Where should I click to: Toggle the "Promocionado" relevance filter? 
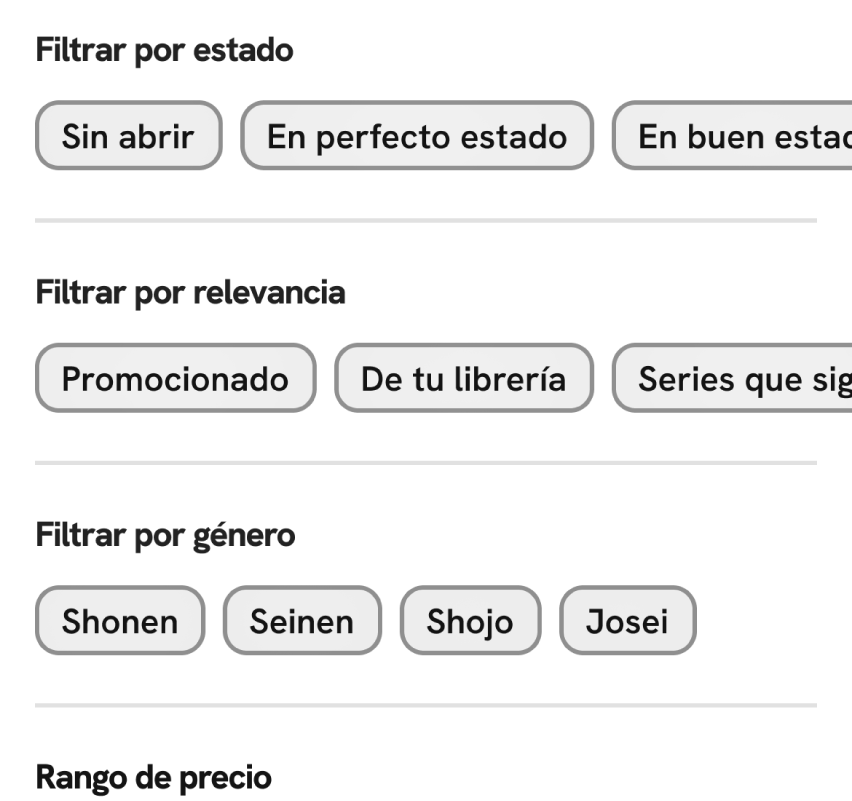pyautogui.click(x=174, y=378)
